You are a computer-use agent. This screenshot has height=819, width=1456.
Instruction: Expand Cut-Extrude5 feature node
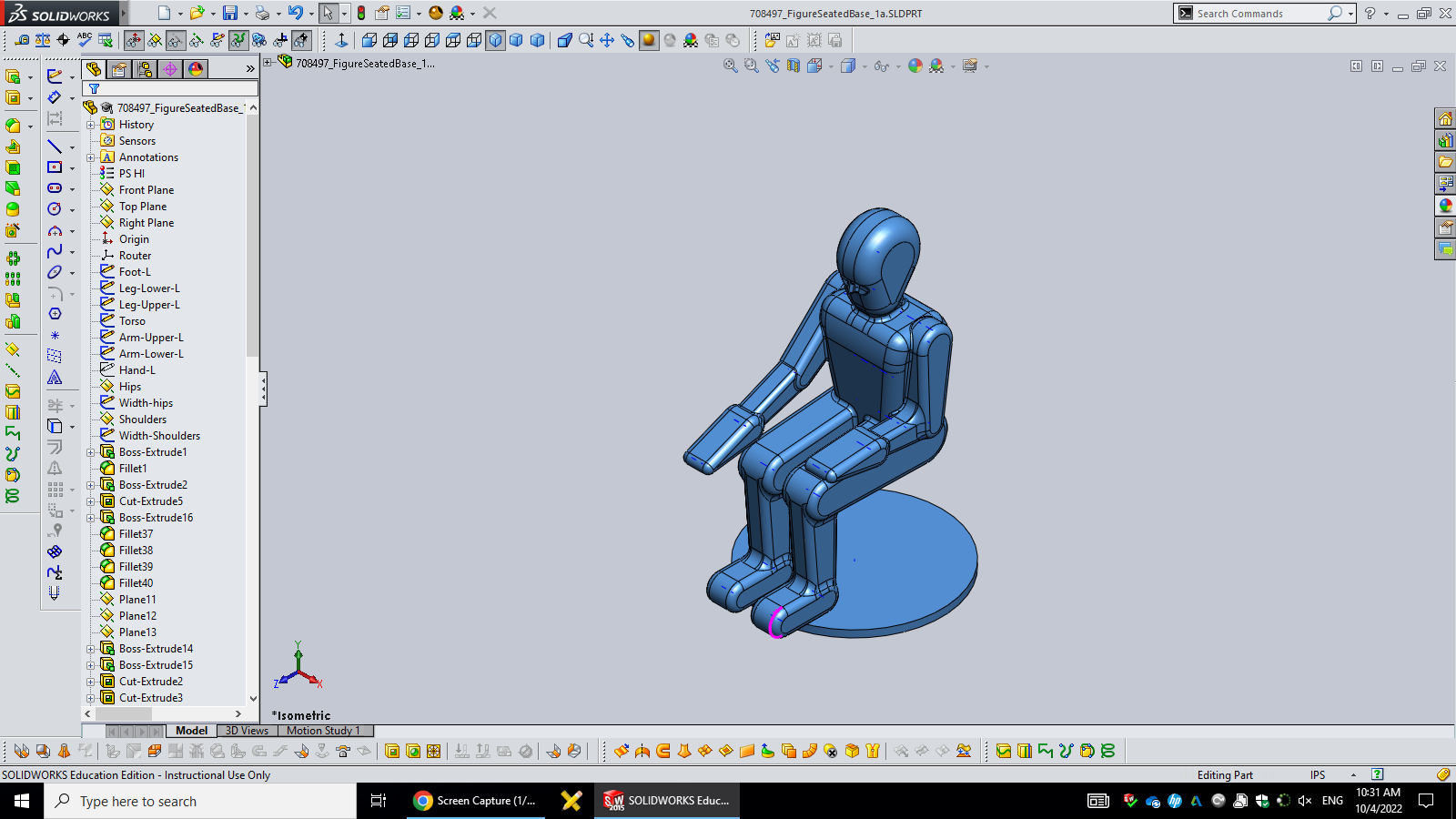[x=91, y=501]
